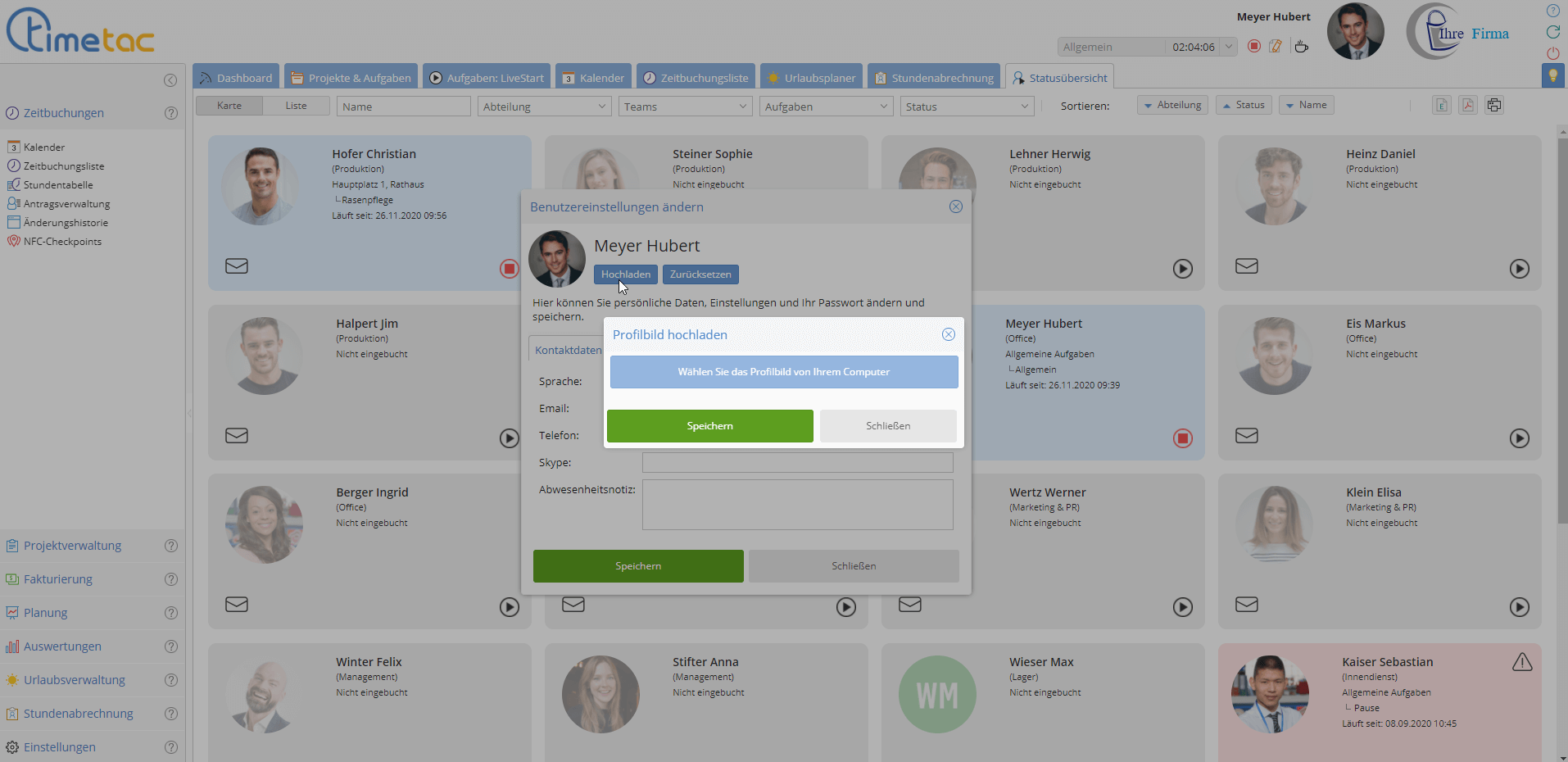The height and width of the screenshot is (762, 1568).
Task: Click green Speichern in Profilbild hochladen dialog
Action: coord(709,426)
